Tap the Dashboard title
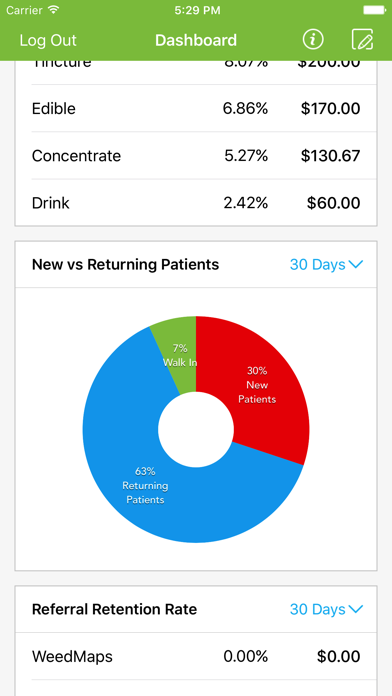 pos(196,40)
